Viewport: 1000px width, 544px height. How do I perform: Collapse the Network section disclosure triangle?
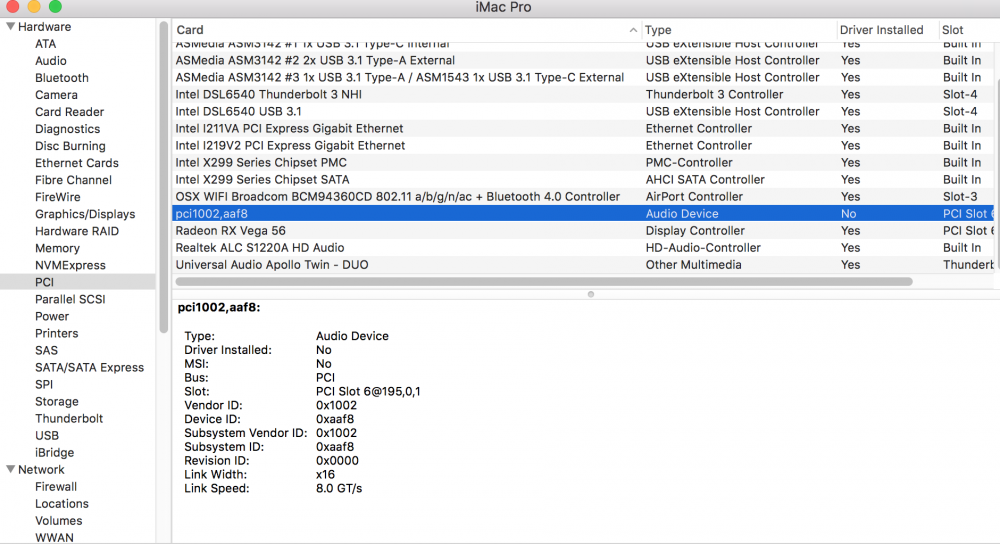tap(11, 469)
